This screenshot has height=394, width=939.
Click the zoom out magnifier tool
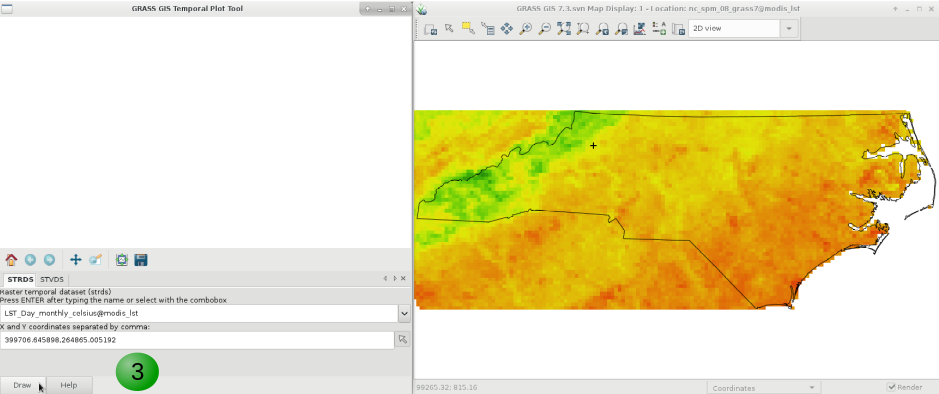(544, 29)
